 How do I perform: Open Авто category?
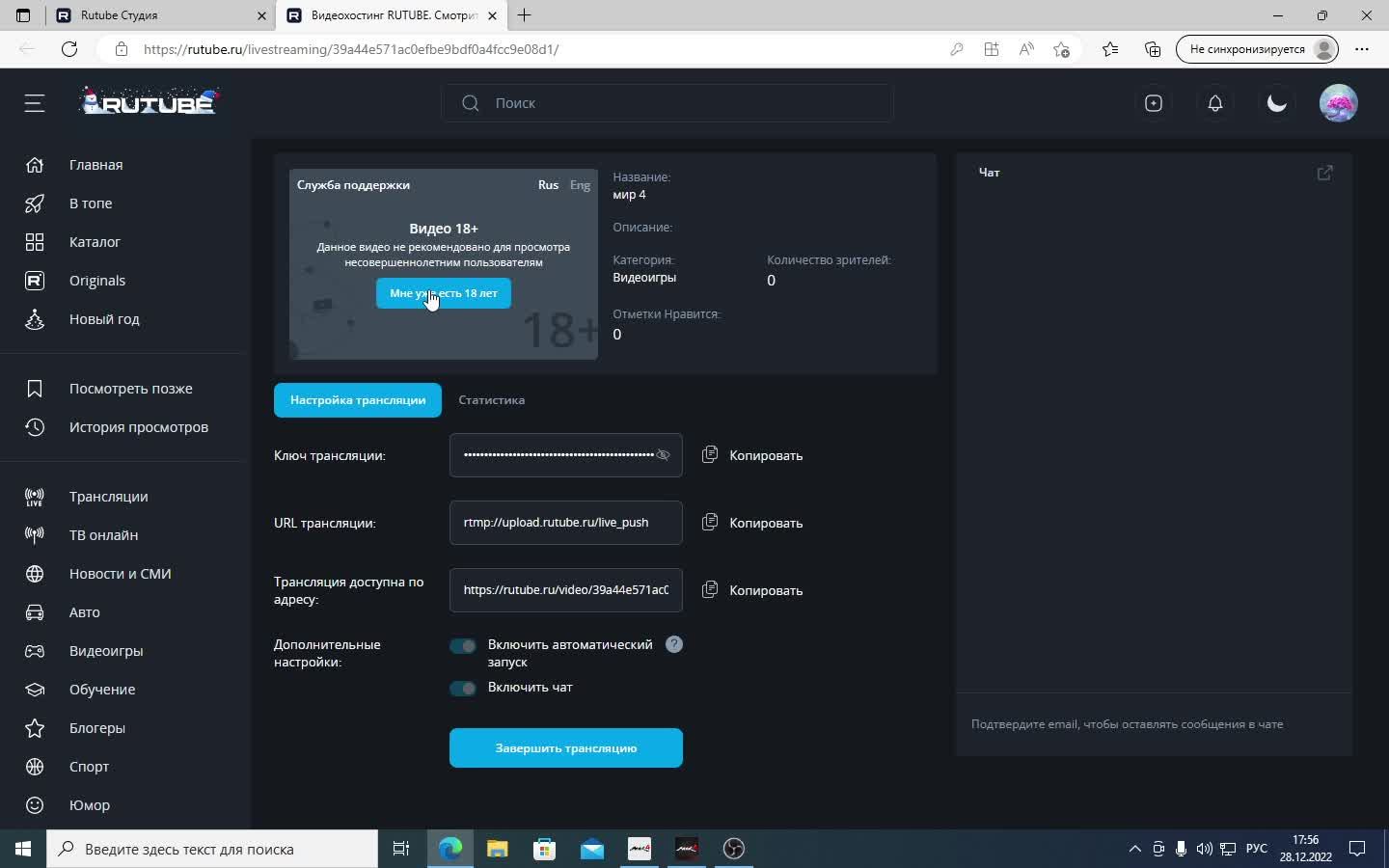(84, 612)
